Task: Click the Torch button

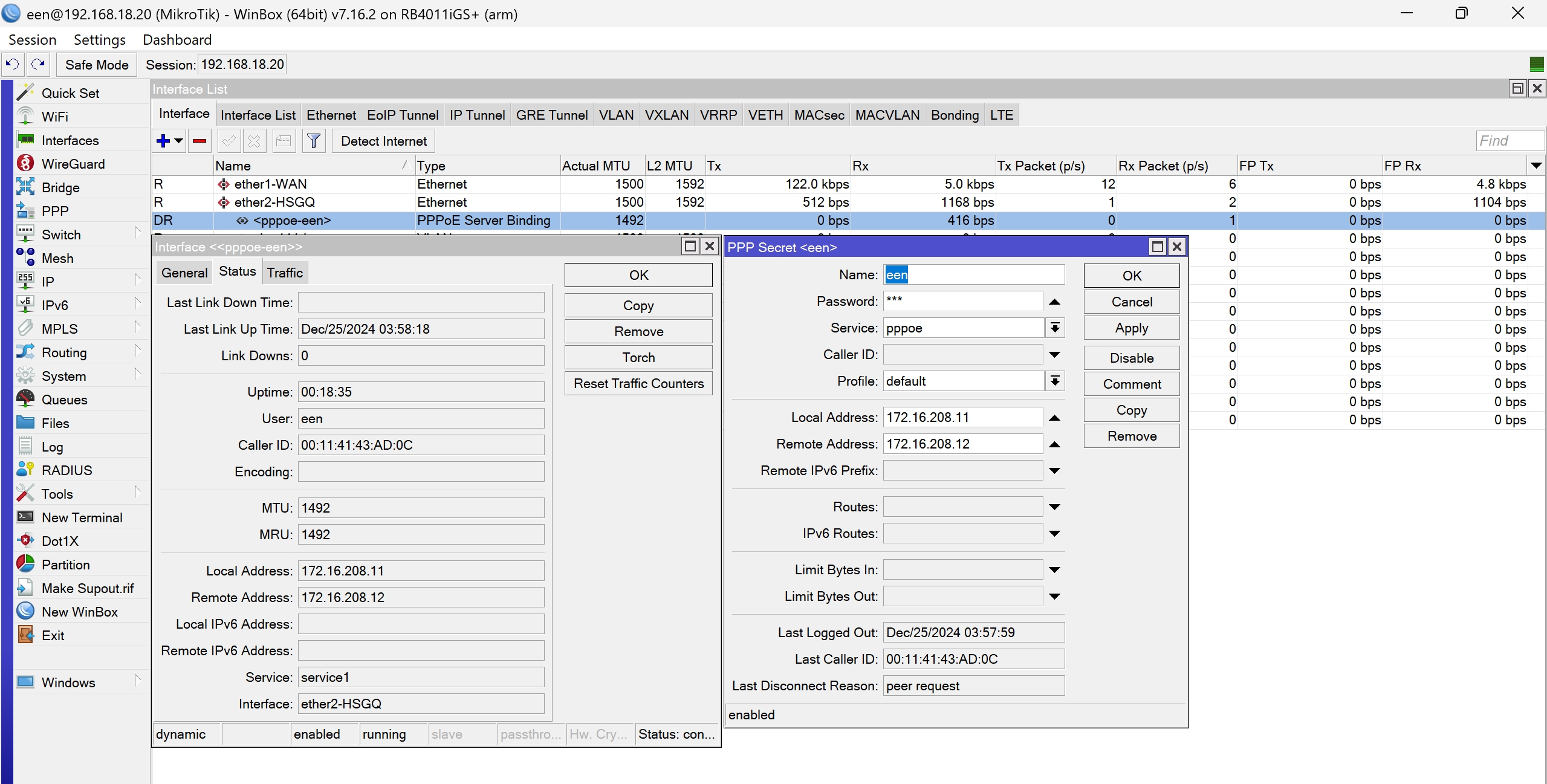Action: [638, 357]
